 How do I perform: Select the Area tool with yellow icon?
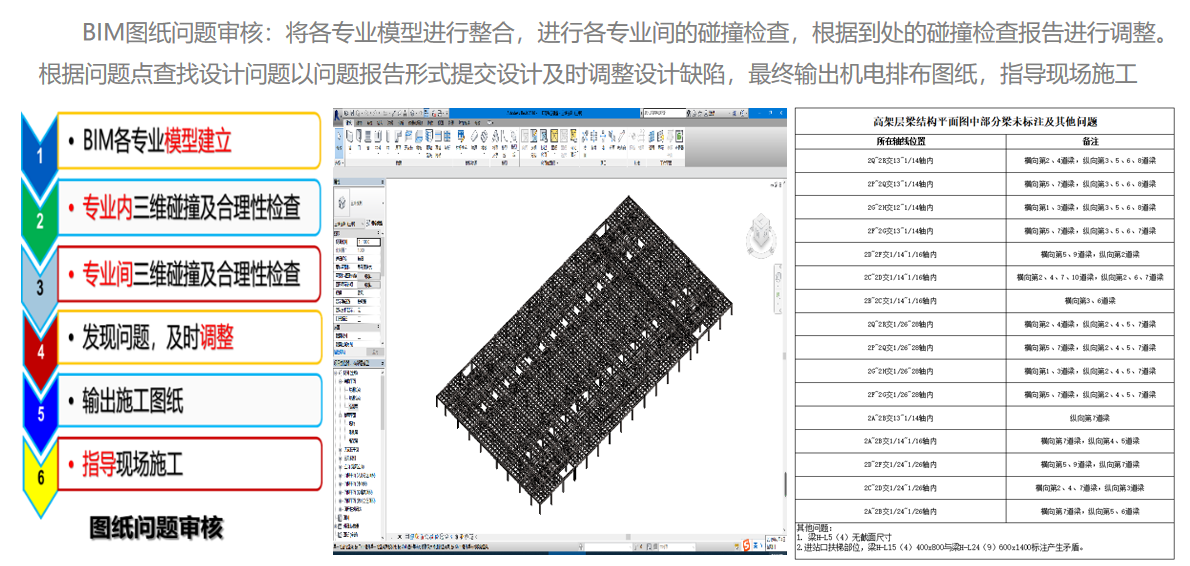click(x=554, y=141)
